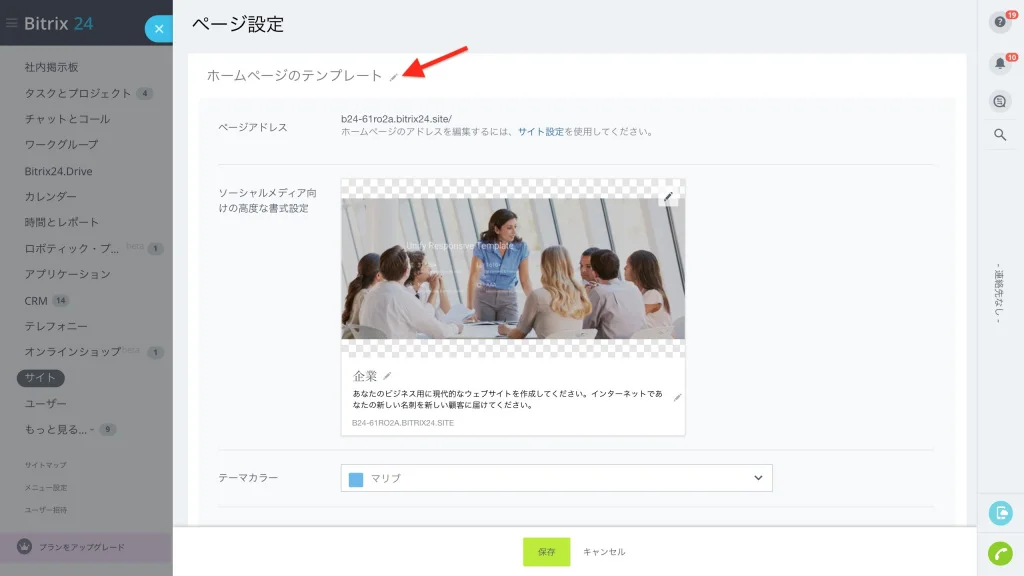Click the B24-61RO2A.BITRIX24.SITE caption

[x=403, y=423]
